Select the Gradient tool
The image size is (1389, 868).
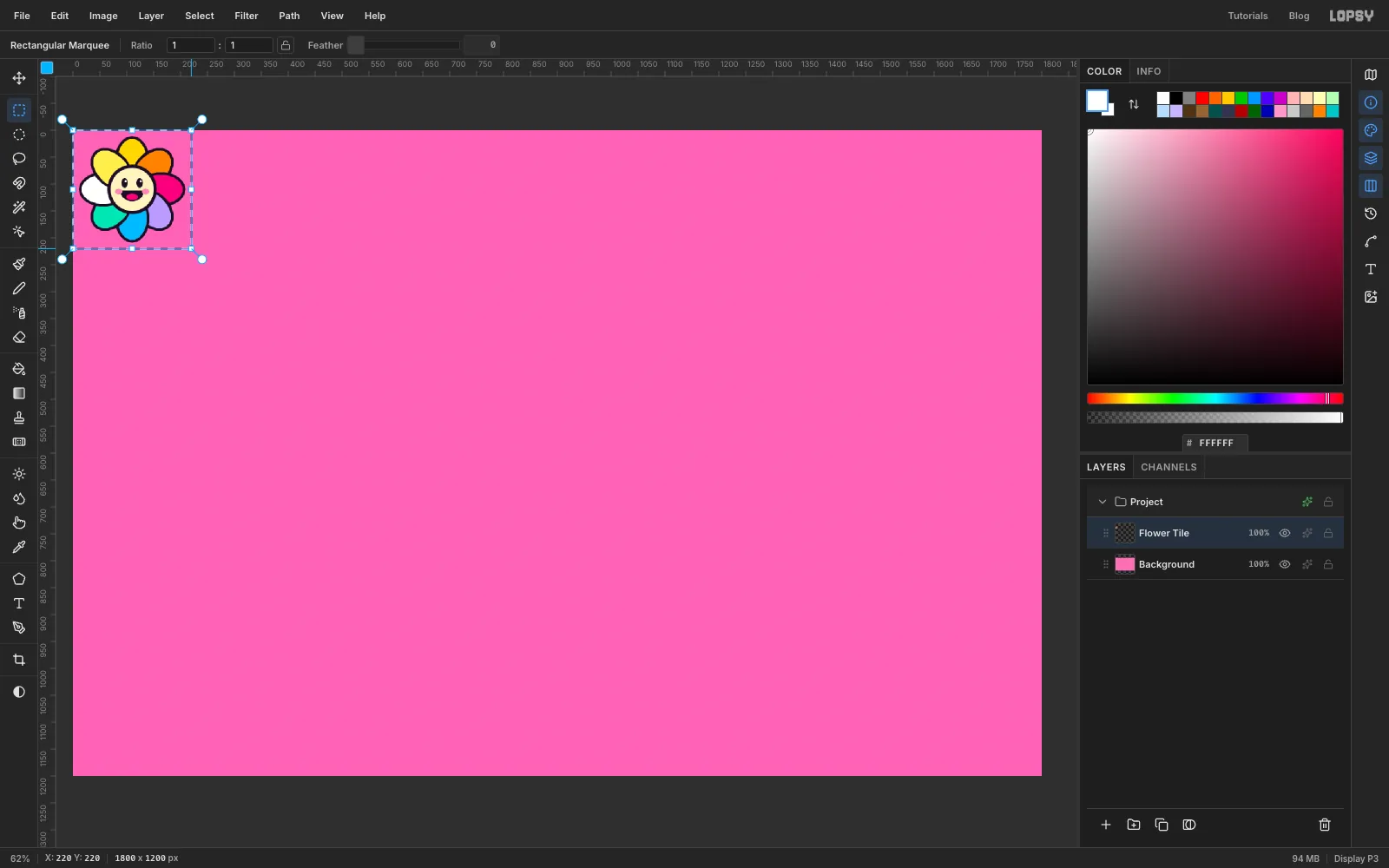pyautogui.click(x=19, y=393)
